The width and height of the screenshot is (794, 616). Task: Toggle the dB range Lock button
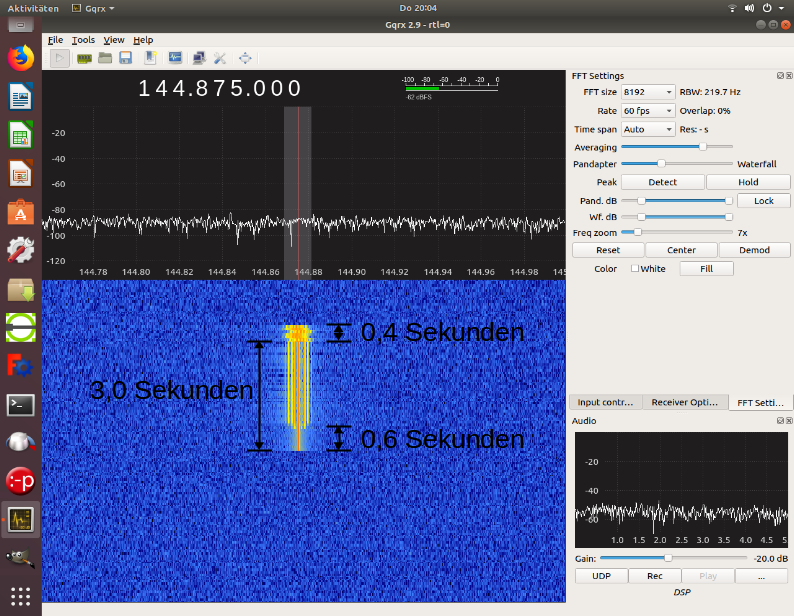(764, 201)
